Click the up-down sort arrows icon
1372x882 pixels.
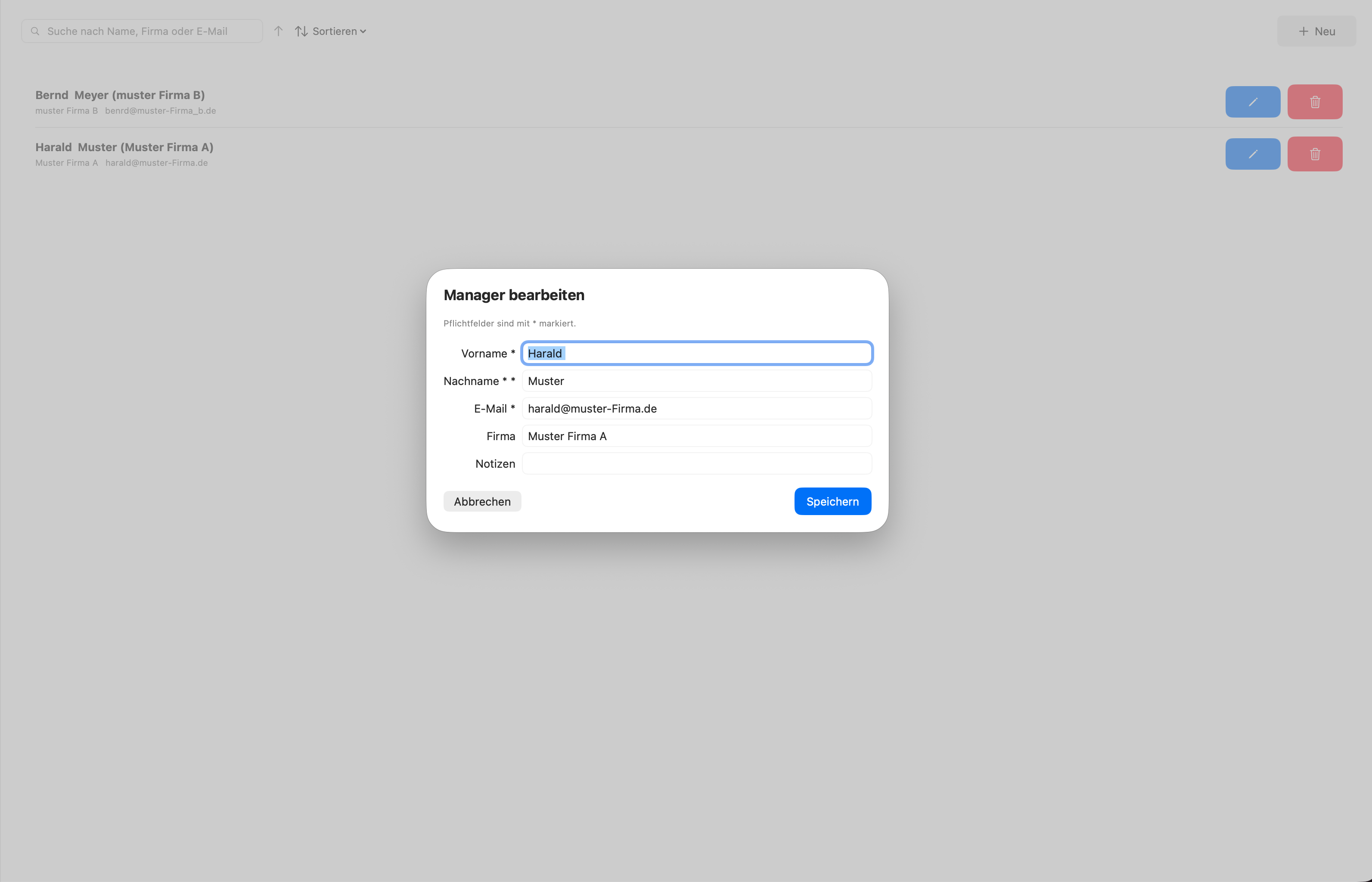[302, 31]
